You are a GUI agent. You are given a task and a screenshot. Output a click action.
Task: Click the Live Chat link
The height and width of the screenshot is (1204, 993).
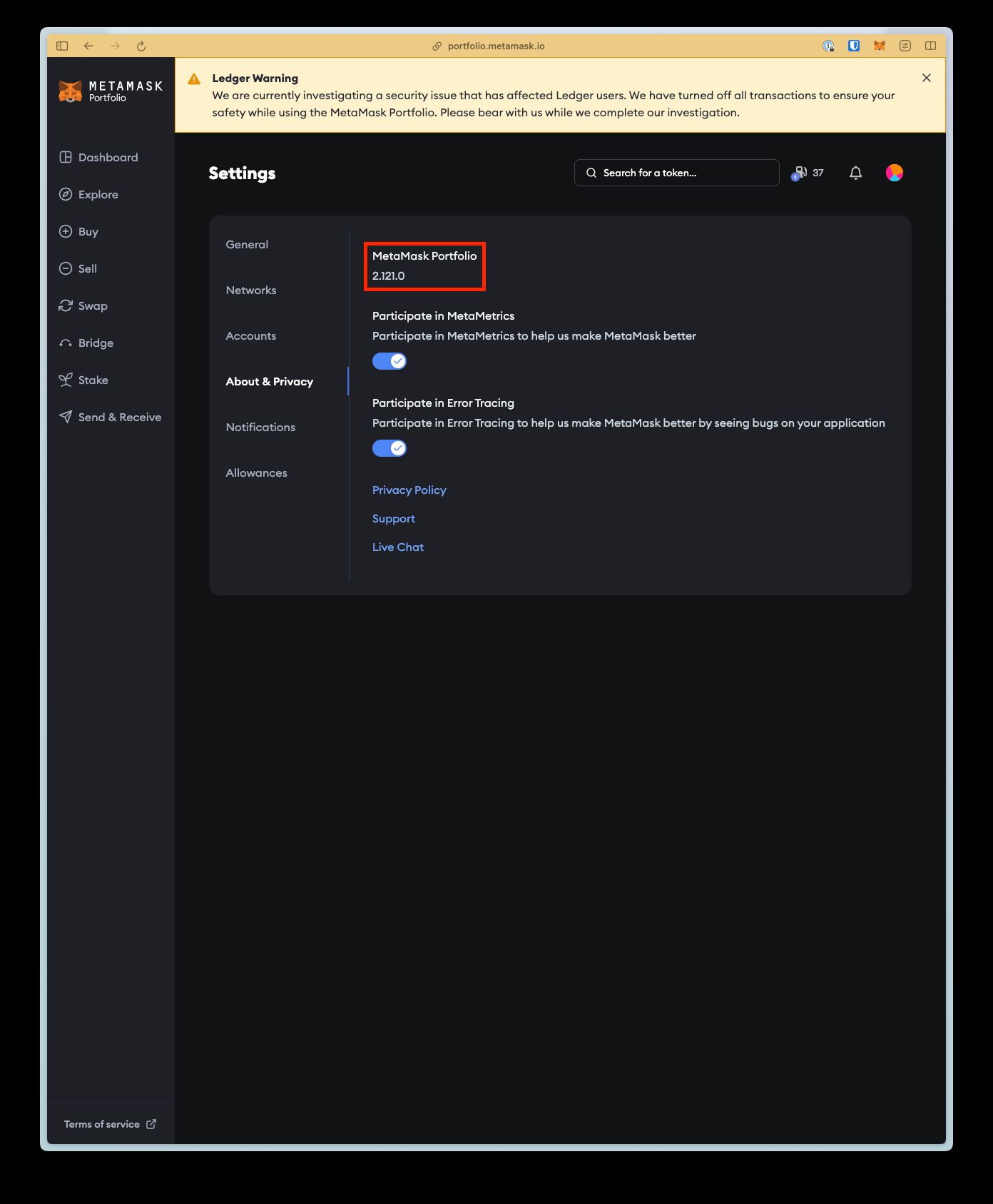tap(397, 547)
